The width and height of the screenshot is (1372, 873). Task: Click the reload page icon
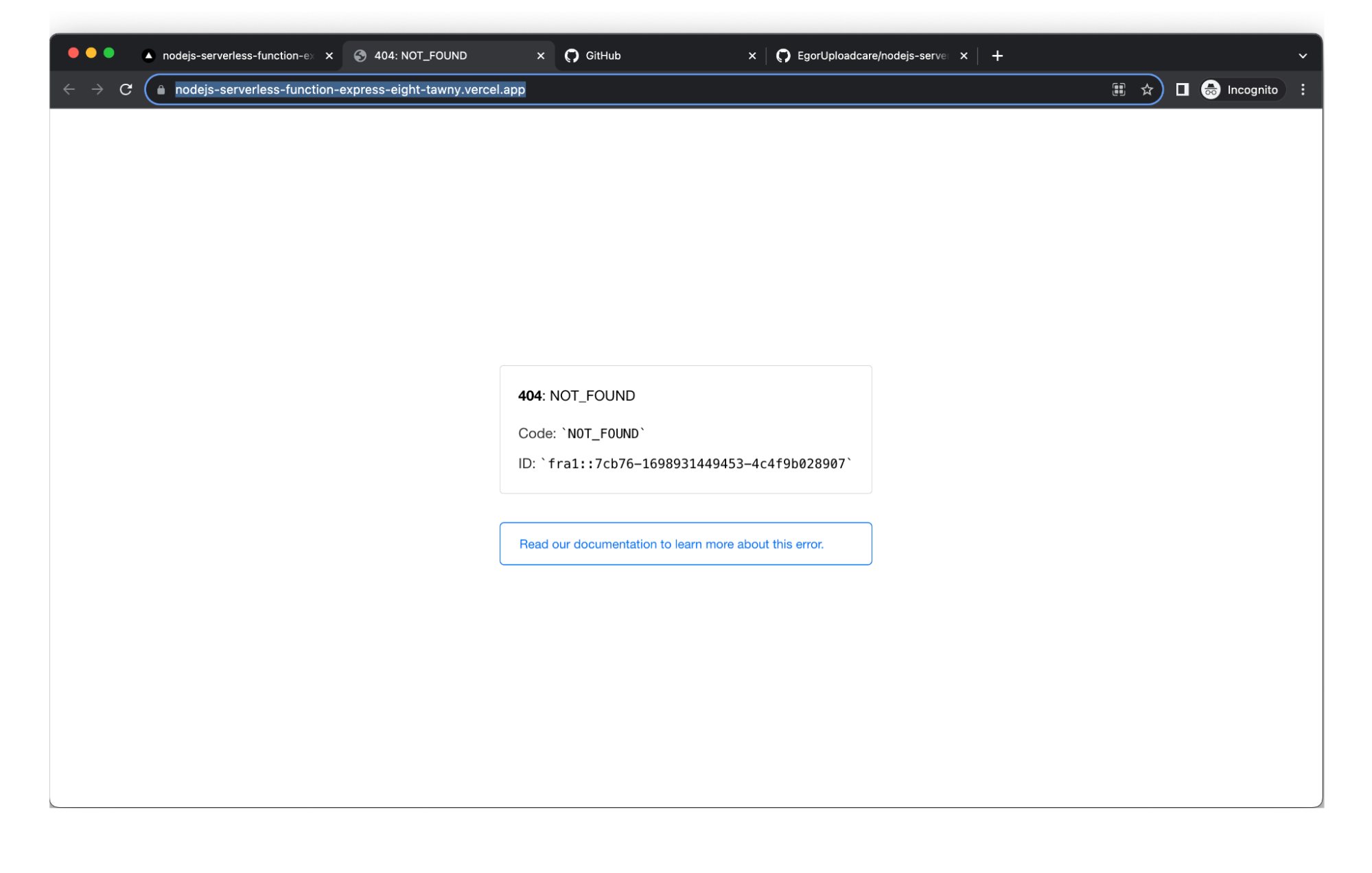[x=126, y=89]
